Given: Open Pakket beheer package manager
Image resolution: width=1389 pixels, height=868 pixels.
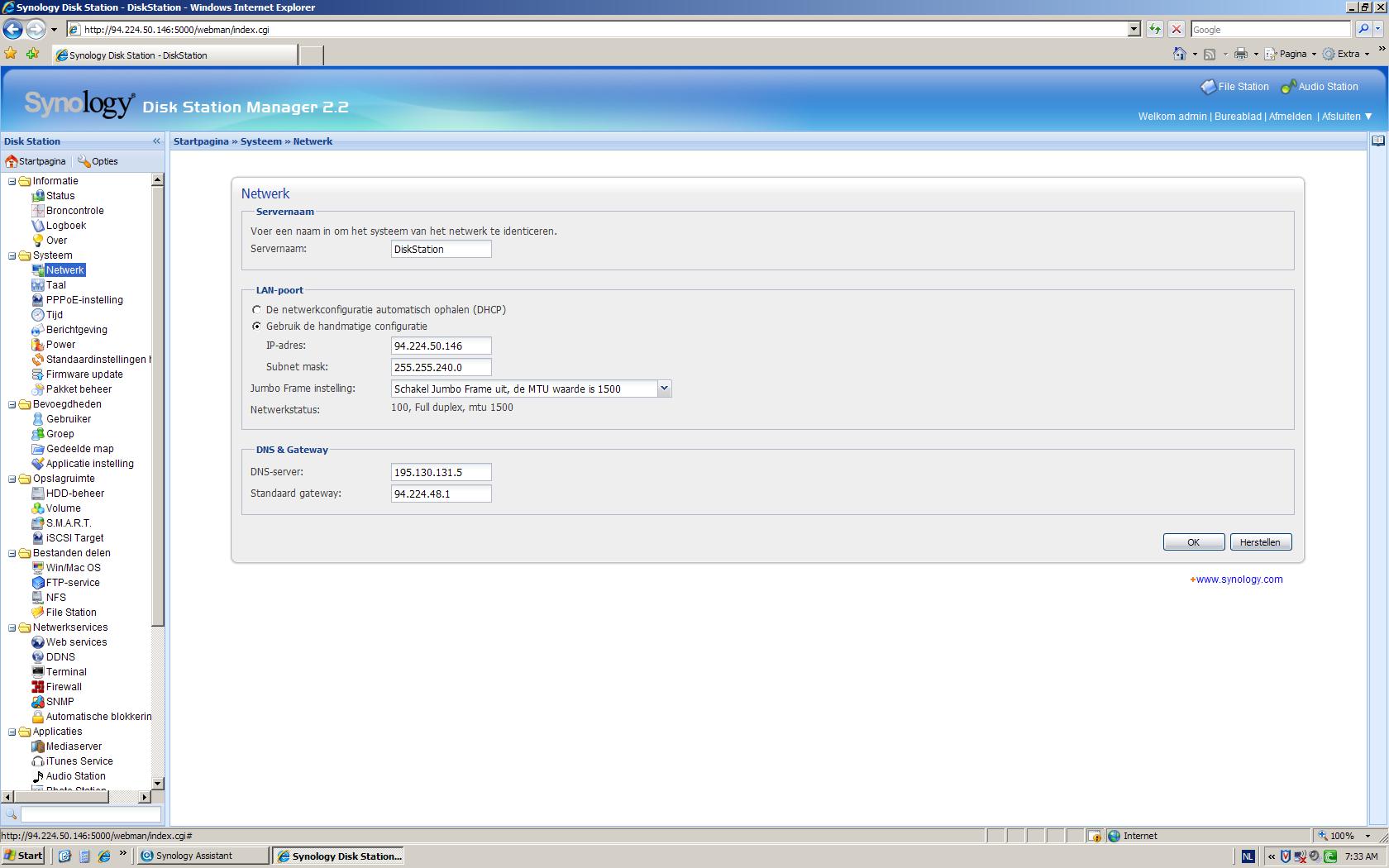Looking at the screenshot, I should click(79, 389).
